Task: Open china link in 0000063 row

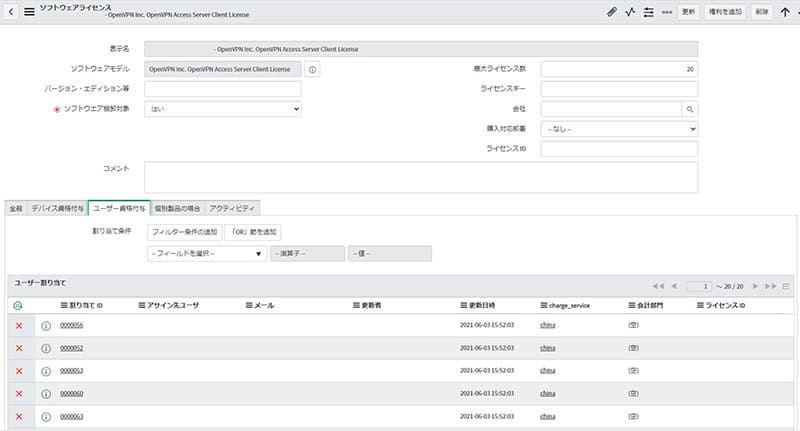Action: (547, 417)
